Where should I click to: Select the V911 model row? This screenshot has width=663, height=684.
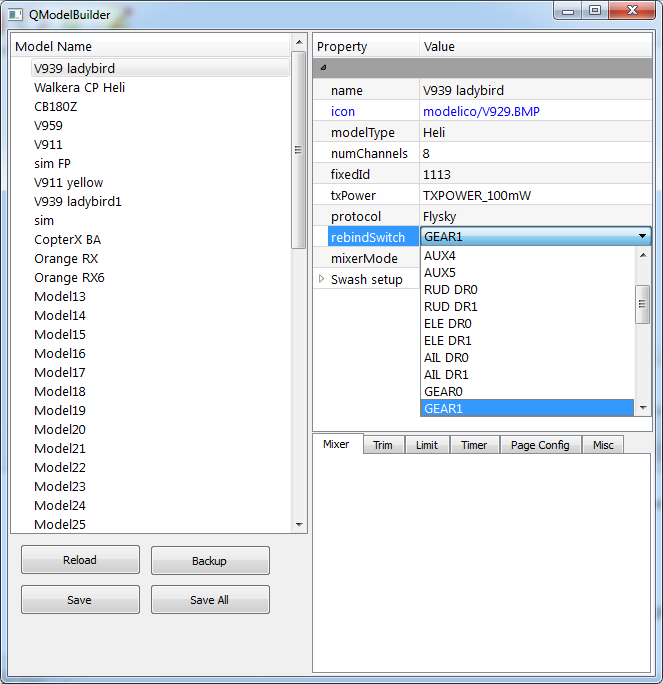(160, 144)
